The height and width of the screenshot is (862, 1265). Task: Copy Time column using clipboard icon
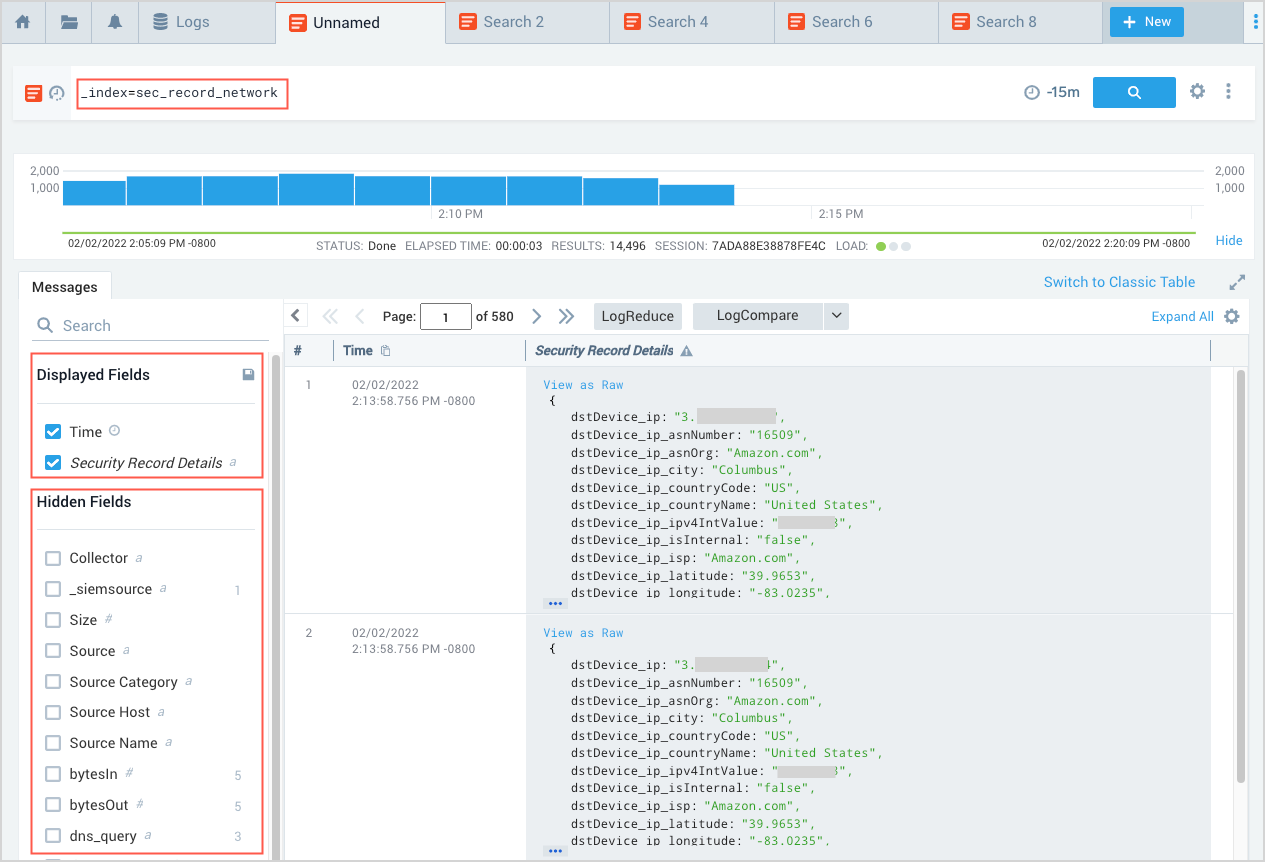point(386,351)
